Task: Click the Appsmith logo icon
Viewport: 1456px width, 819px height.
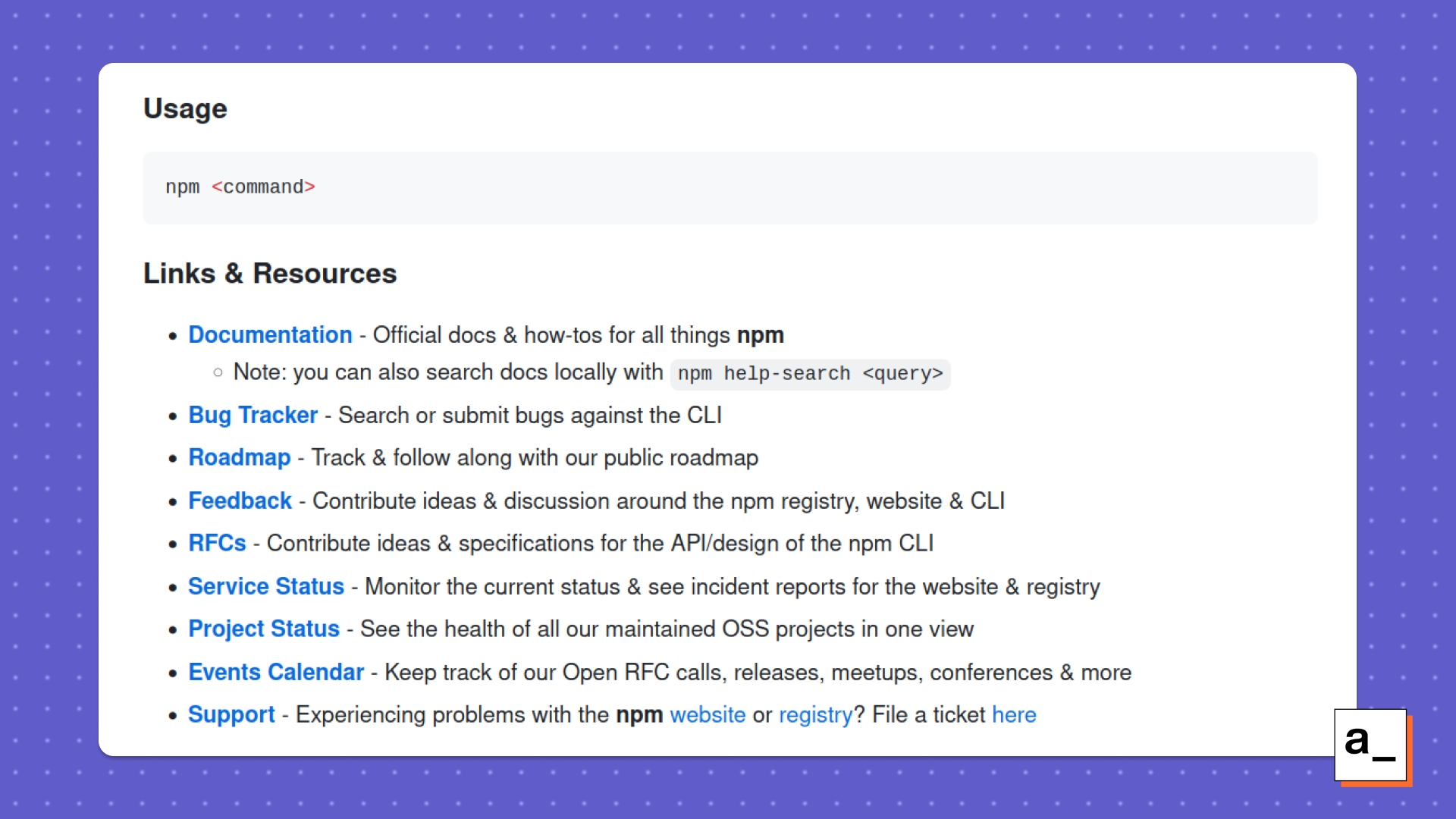Action: (x=1371, y=745)
